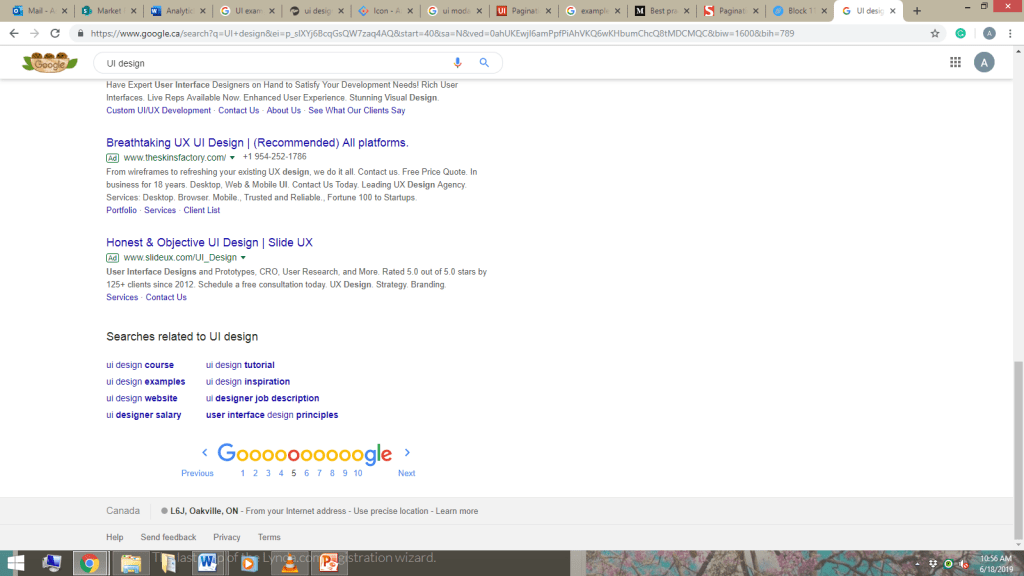Open VLC media player from taskbar

pyautogui.click(x=289, y=563)
